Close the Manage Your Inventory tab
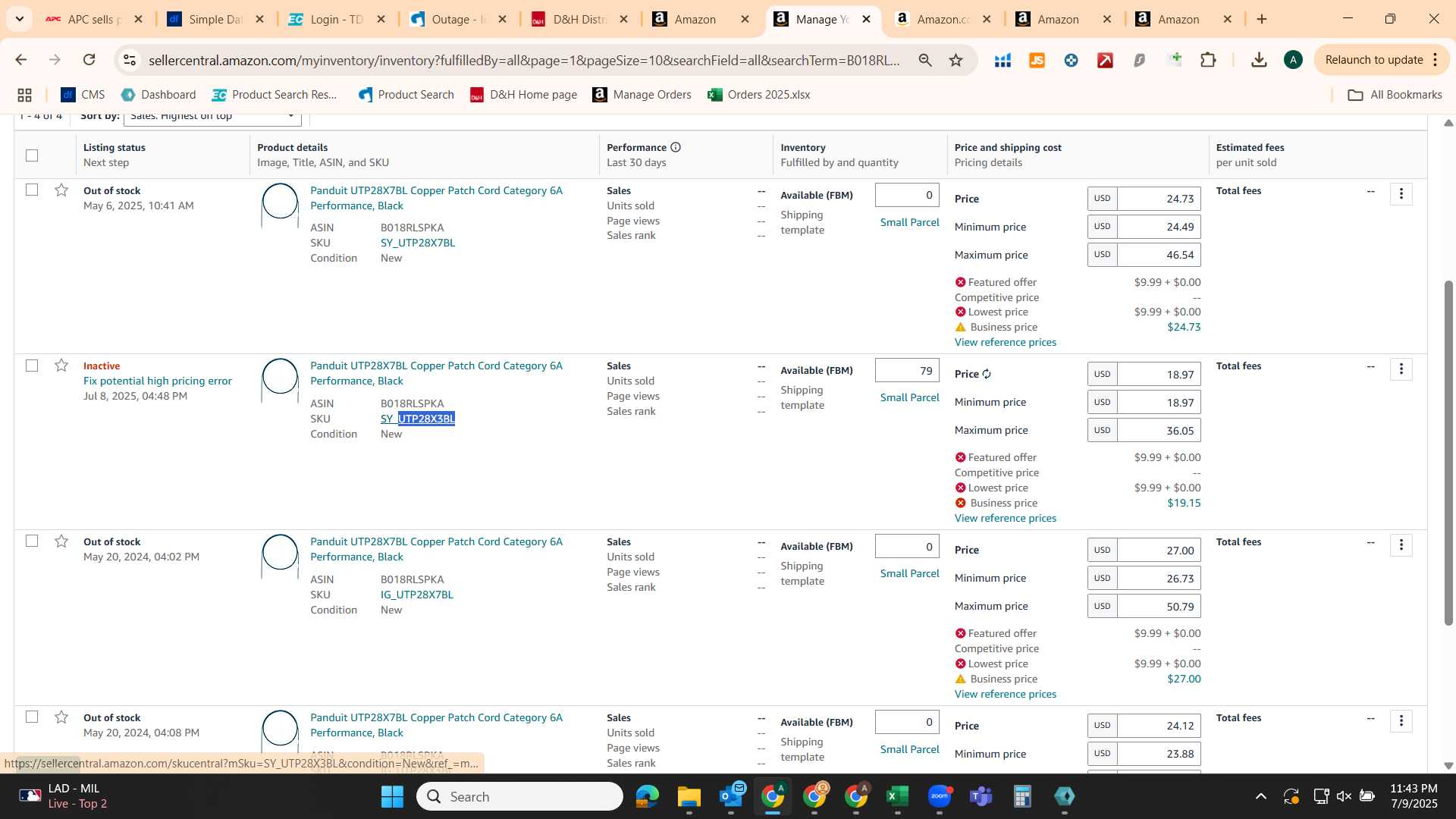1456x819 pixels. pyautogui.click(x=866, y=19)
